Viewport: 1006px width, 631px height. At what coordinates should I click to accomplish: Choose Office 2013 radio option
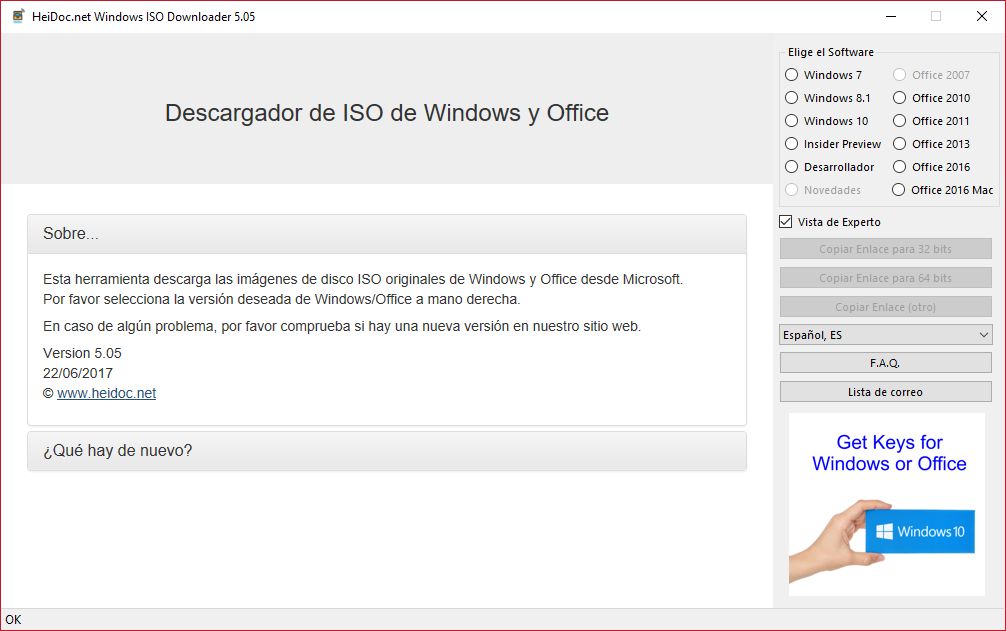tap(932, 144)
